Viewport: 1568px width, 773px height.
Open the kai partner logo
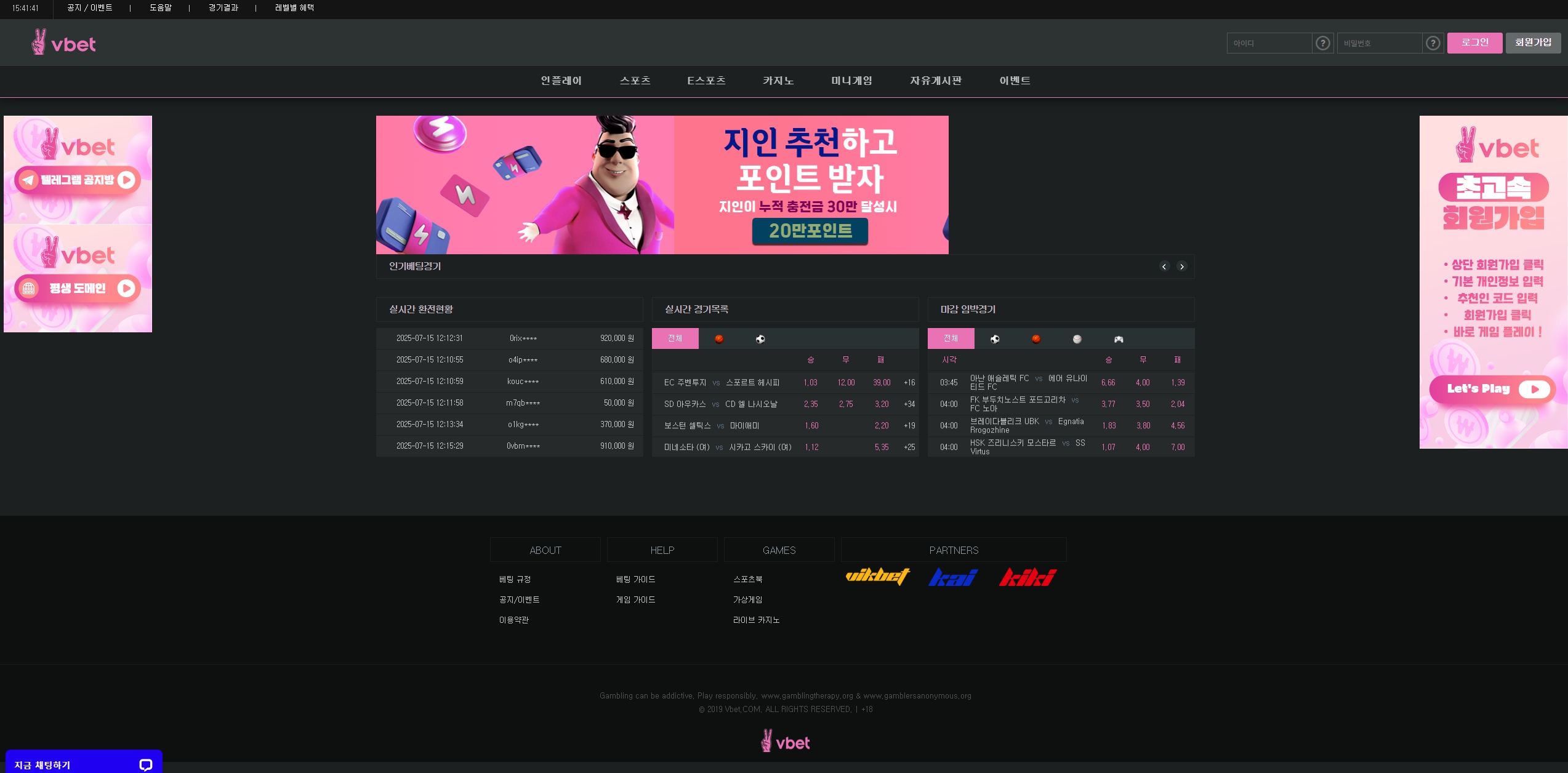tap(953, 577)
